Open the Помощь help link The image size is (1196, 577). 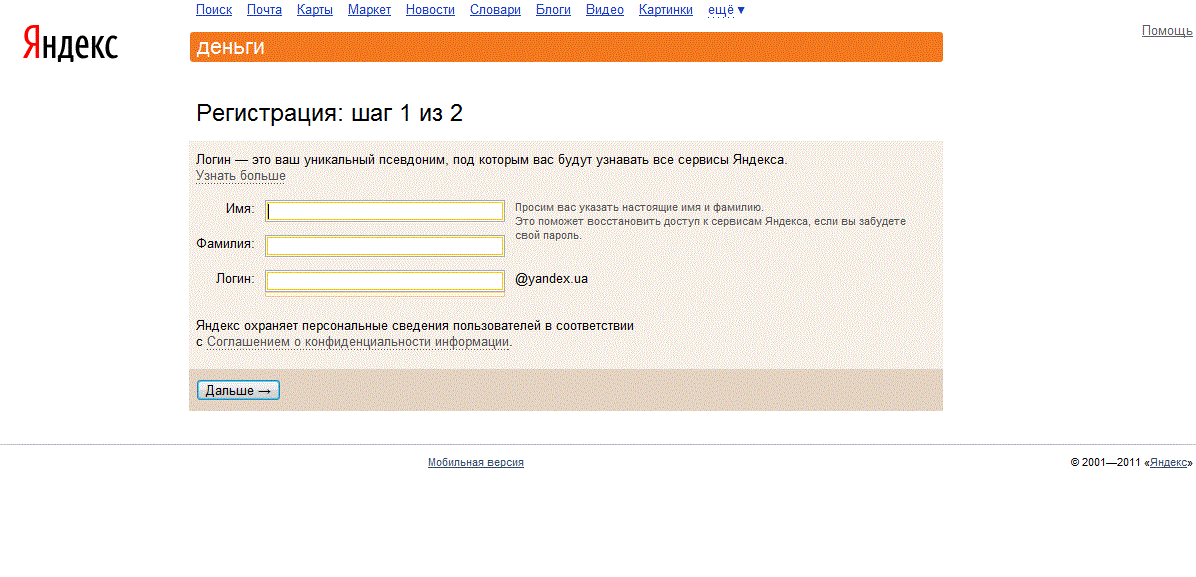1167,31
